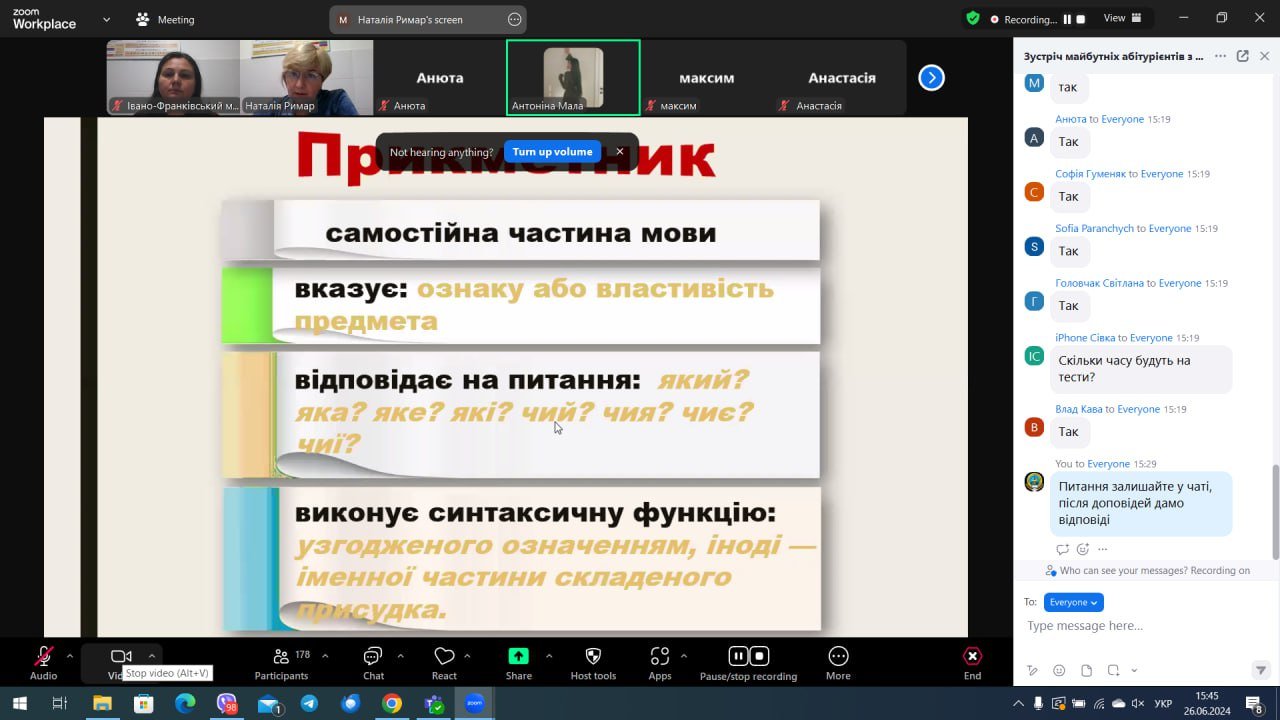The width and height of the screenshot is (1280, 720).
Task: Open emoji picker in chat composer
Action: click(1059, 670)
